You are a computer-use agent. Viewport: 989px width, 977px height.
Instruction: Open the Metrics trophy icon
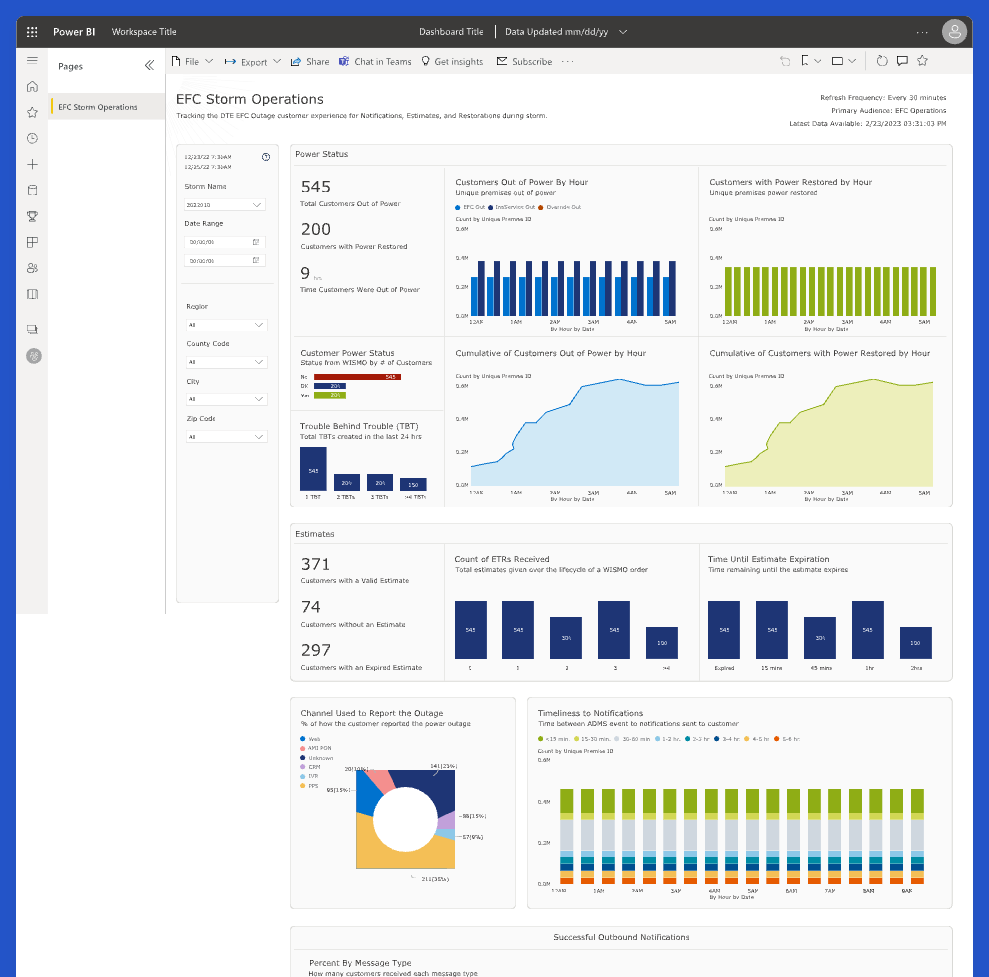pyautogui.click(x=32, y=216)
